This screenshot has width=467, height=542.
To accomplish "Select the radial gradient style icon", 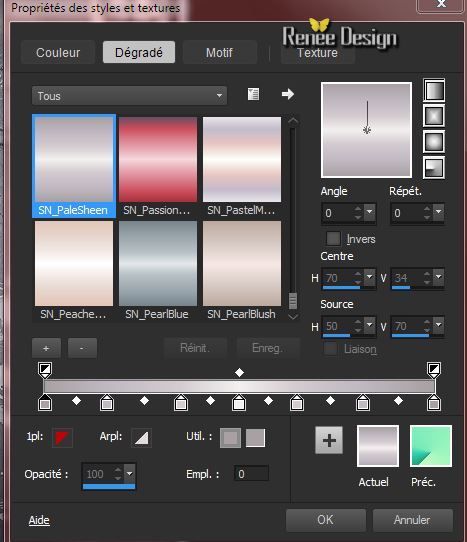I will pyautogui.click(x=434, y=168).
